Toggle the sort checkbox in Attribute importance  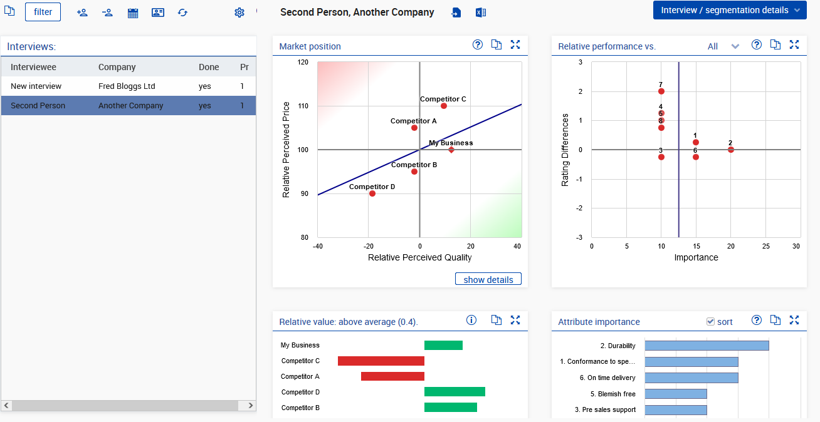[710, 322]
